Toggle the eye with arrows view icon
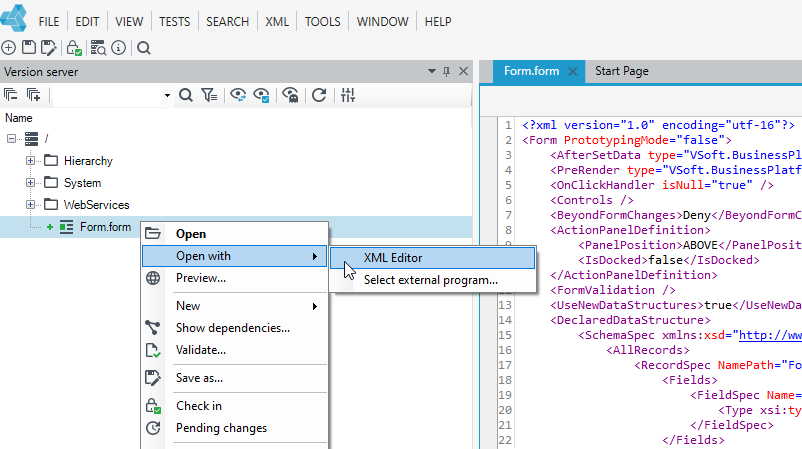The height and width of the screenshot is (449, 802). (x=238, y=95)
